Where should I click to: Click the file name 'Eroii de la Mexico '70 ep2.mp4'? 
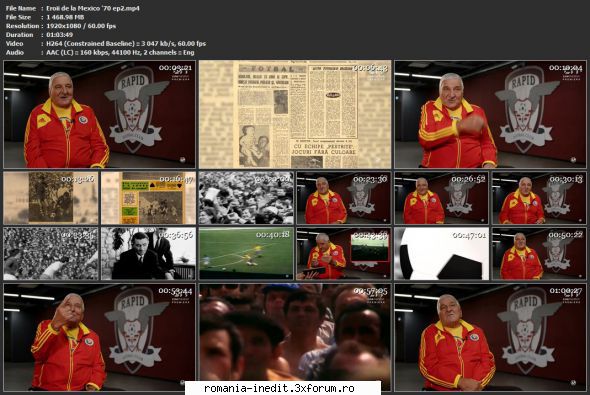pyautogui.click(x=93, y=8)
